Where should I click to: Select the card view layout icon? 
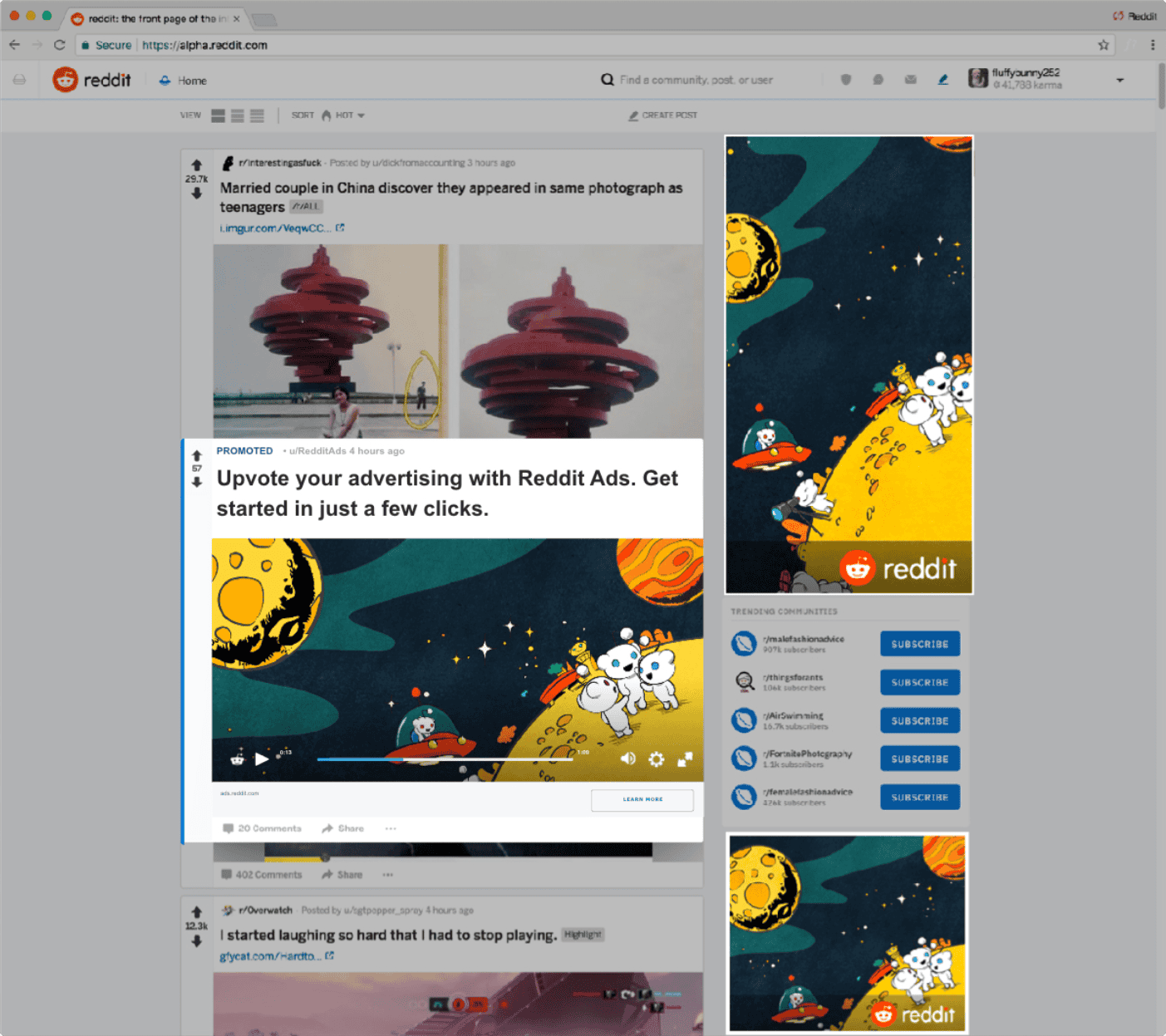[218, 115]
